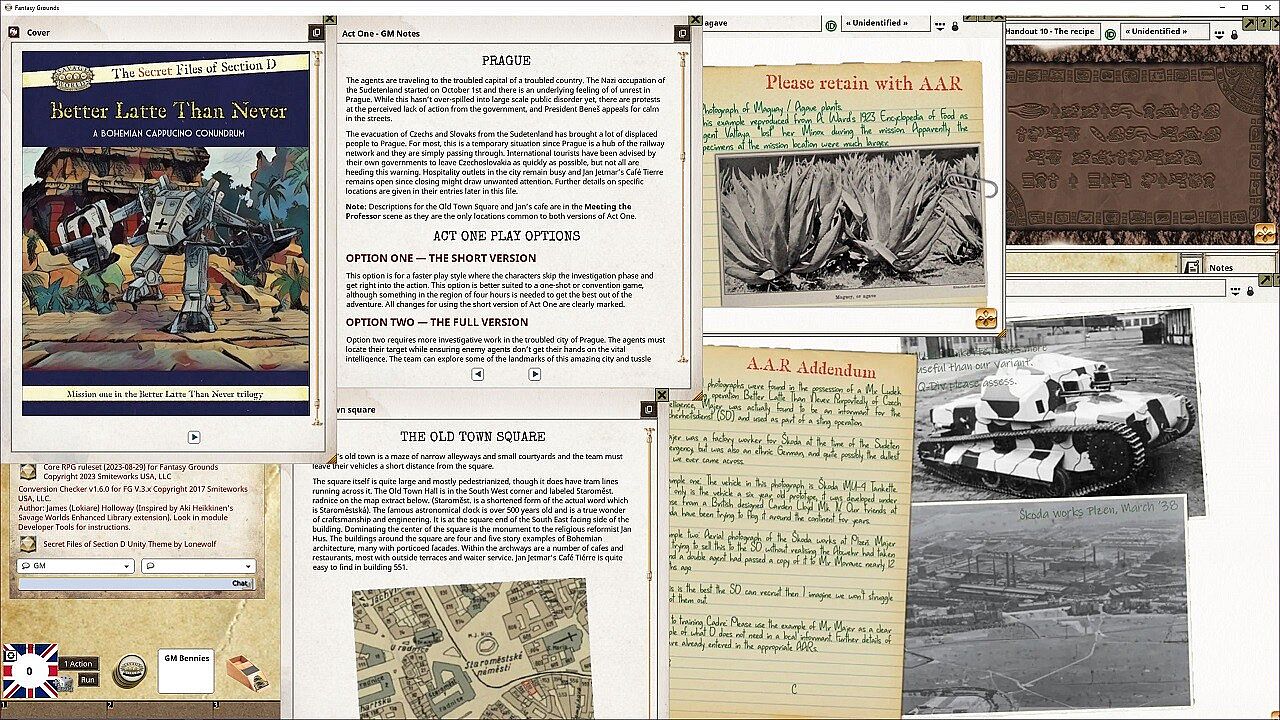1280x720 pixels.
Task: Click the 'A.A.R Addendum' title
Action: click(811, 369)
